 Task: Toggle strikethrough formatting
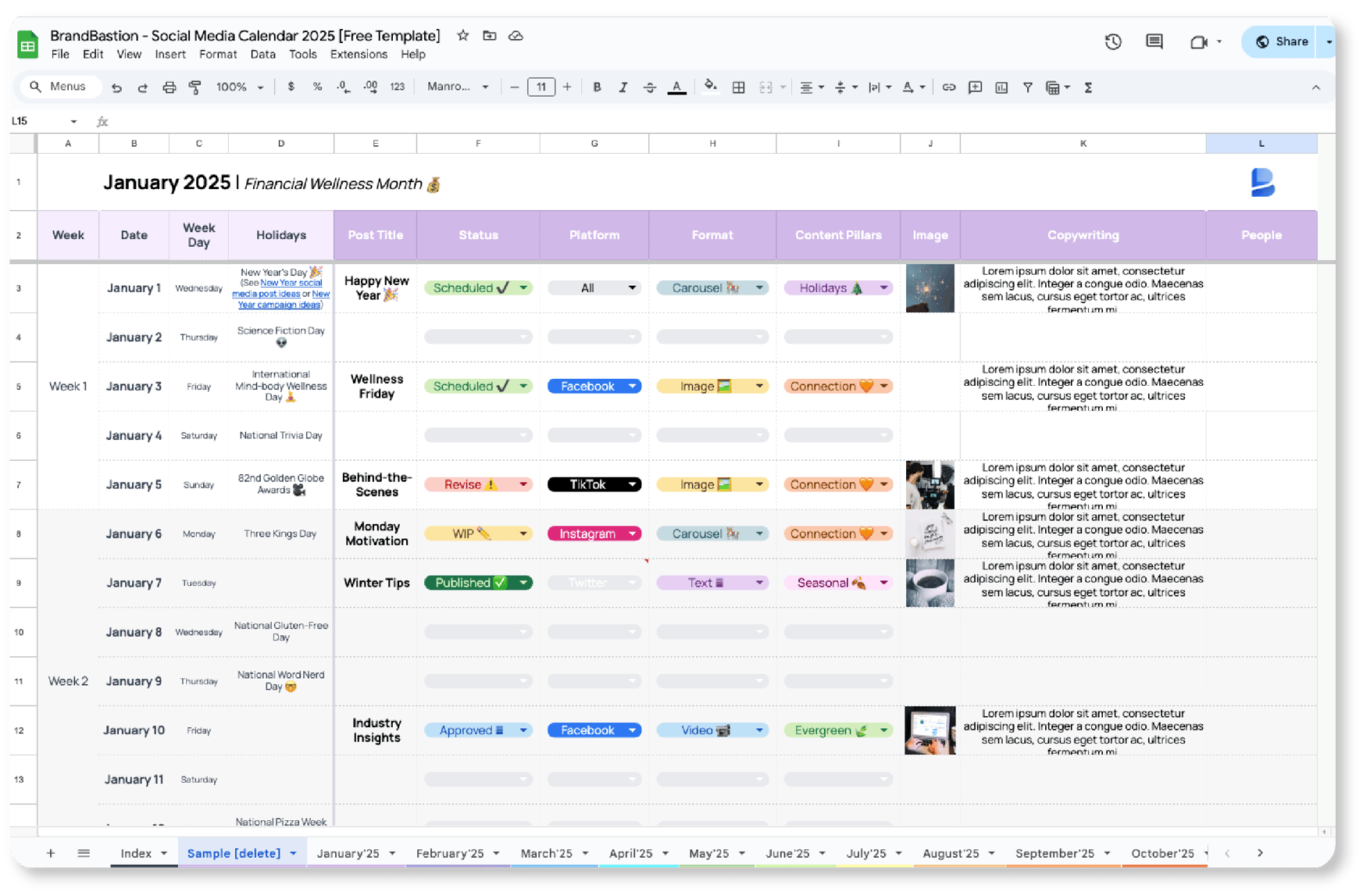pyautogui.click(x=650, y=87)
